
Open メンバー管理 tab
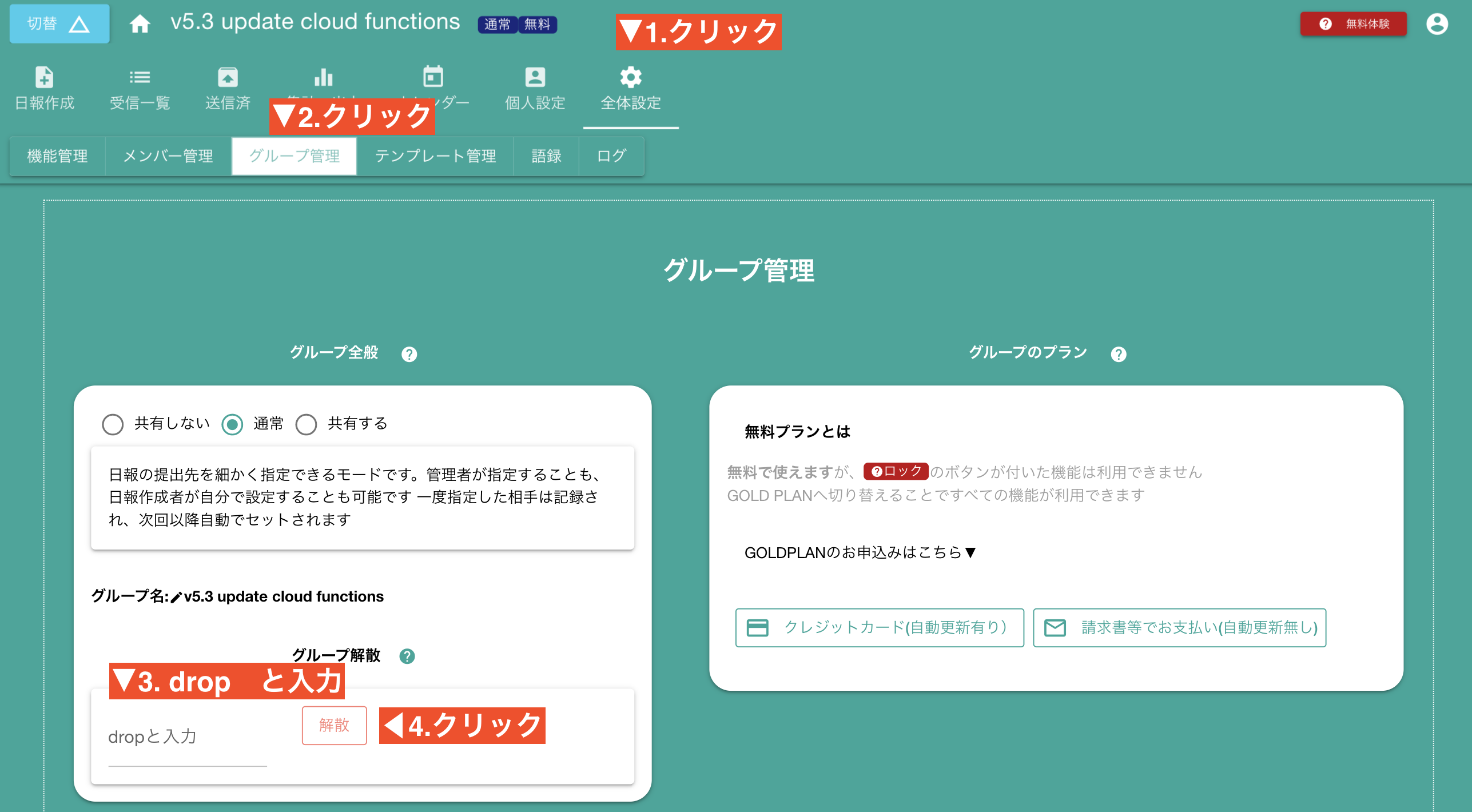tap(168, 156)
